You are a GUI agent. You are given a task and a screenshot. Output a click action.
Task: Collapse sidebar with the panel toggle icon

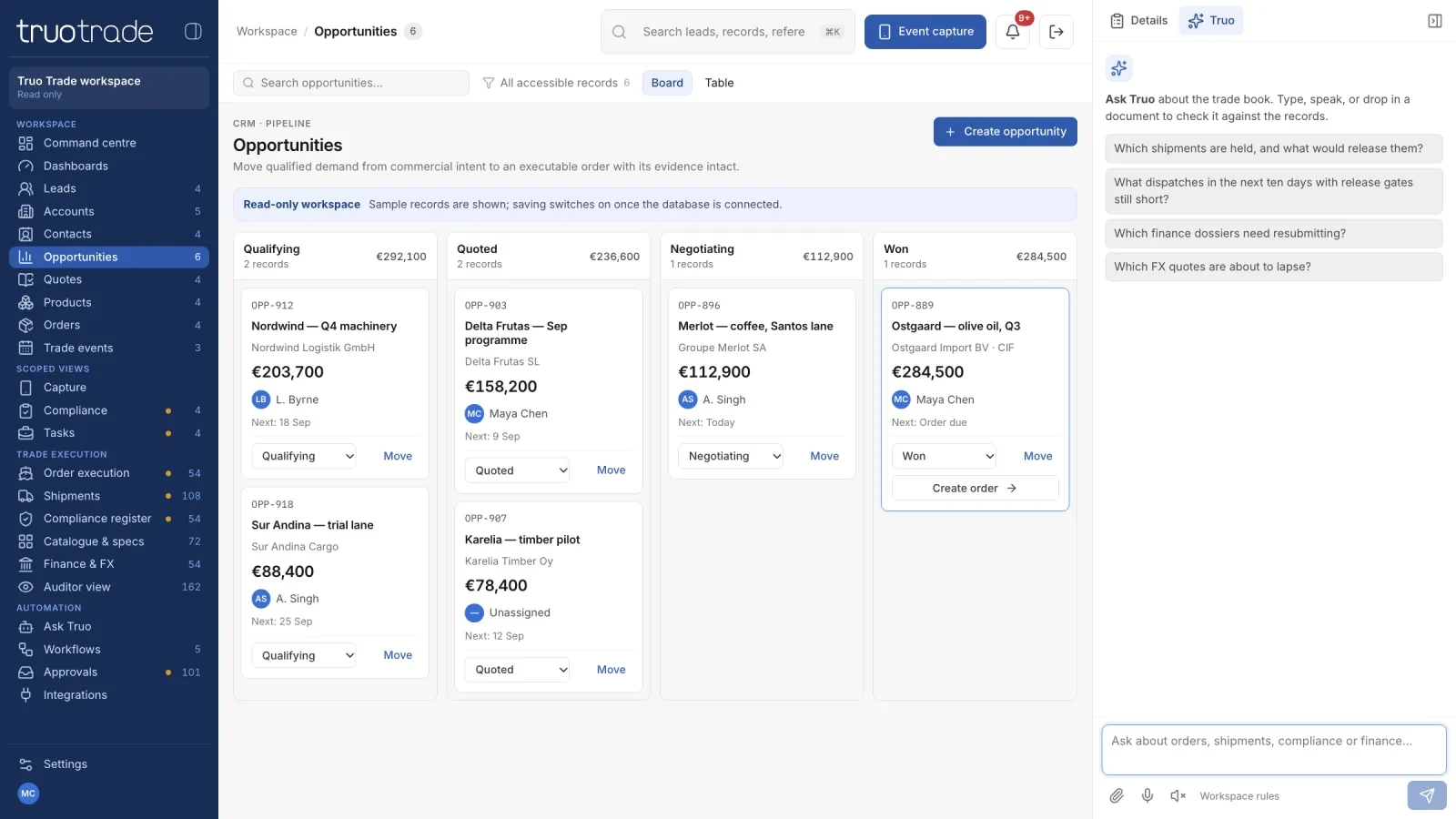click(193, 31)
